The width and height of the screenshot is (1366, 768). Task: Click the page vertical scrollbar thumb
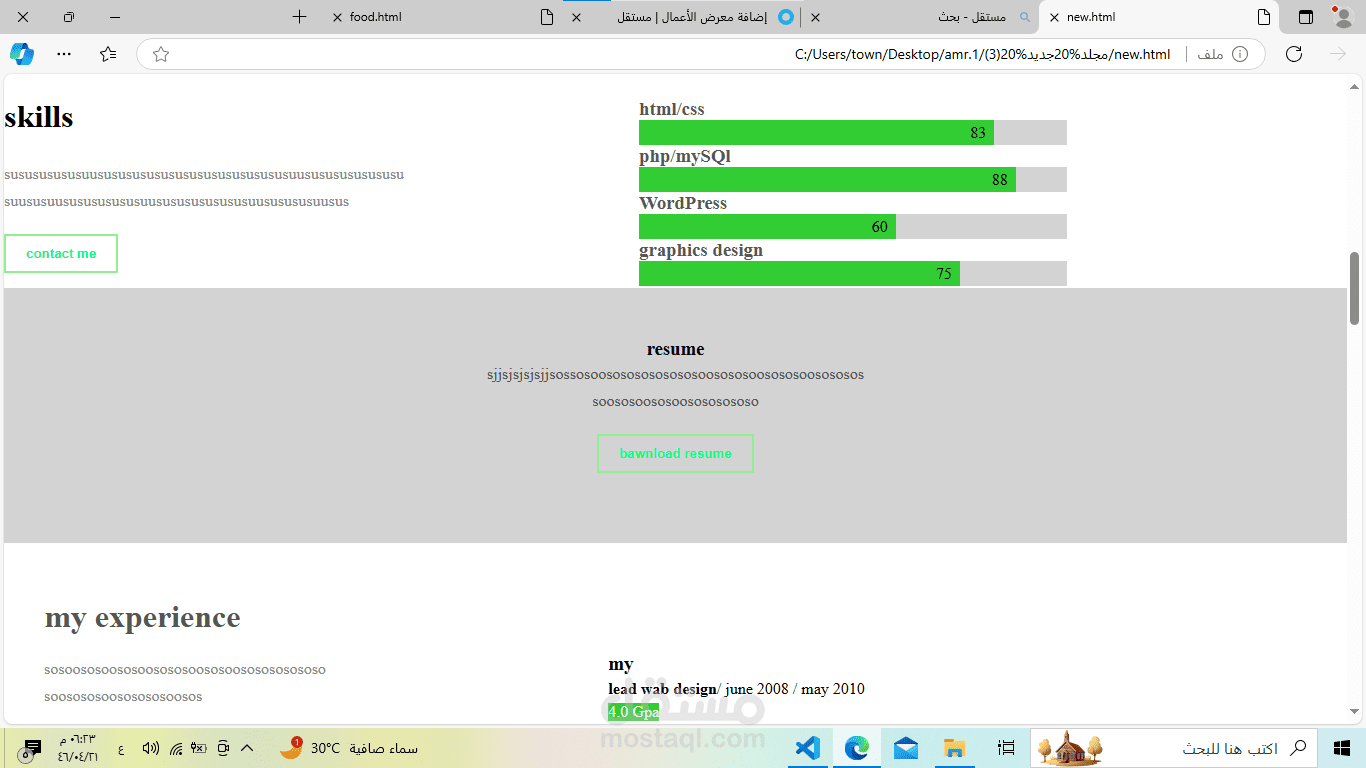pyautogui.click(x=1355, y=288)
